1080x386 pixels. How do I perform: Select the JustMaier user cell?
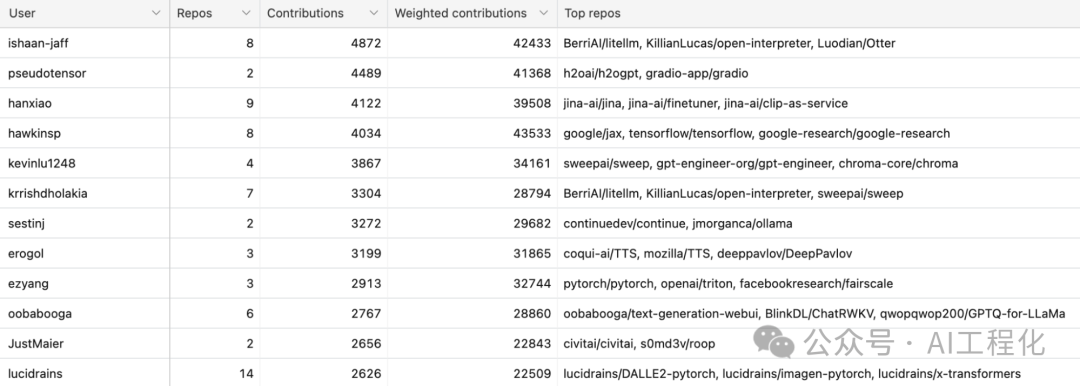point(85,343)
